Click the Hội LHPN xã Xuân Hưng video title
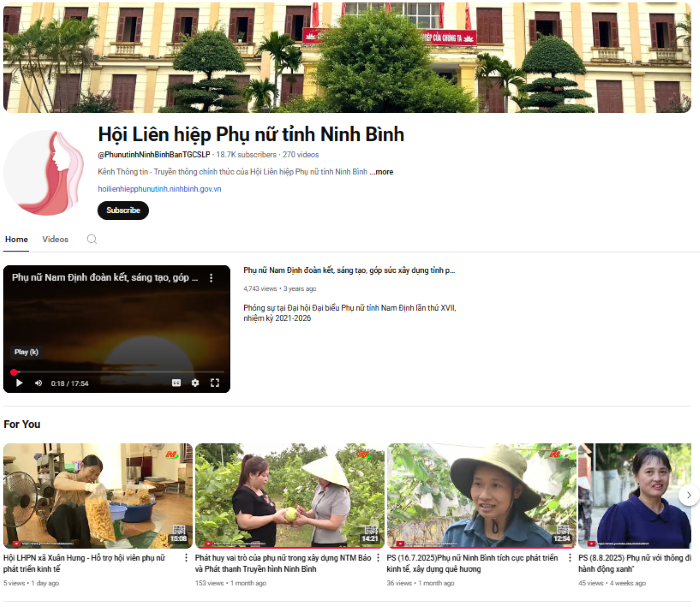The image size is (700, 607). (84, 563)
